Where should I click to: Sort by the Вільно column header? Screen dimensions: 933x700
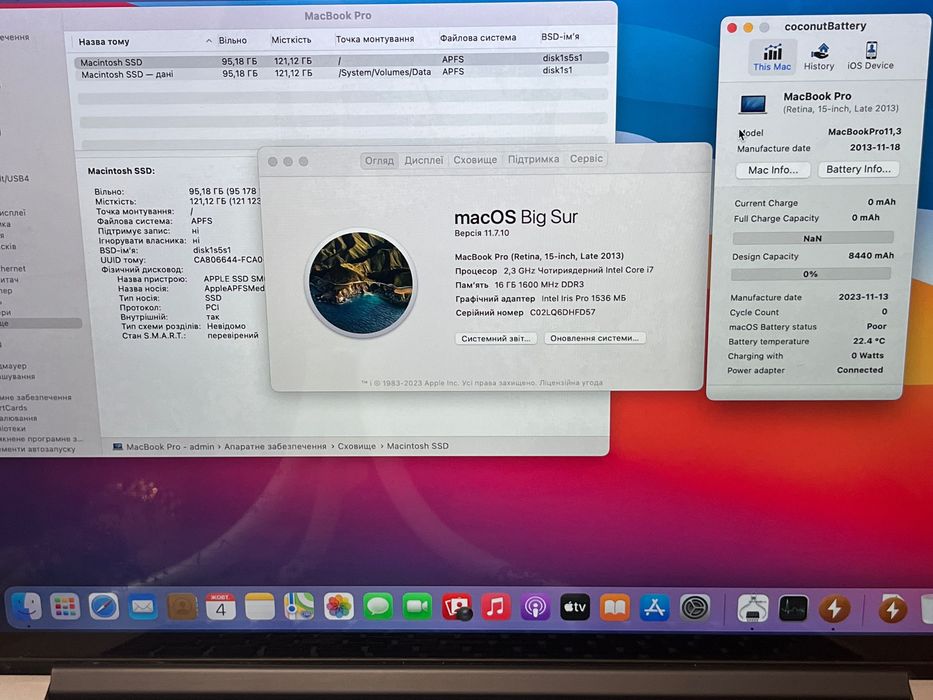click(x=233, y=40)
